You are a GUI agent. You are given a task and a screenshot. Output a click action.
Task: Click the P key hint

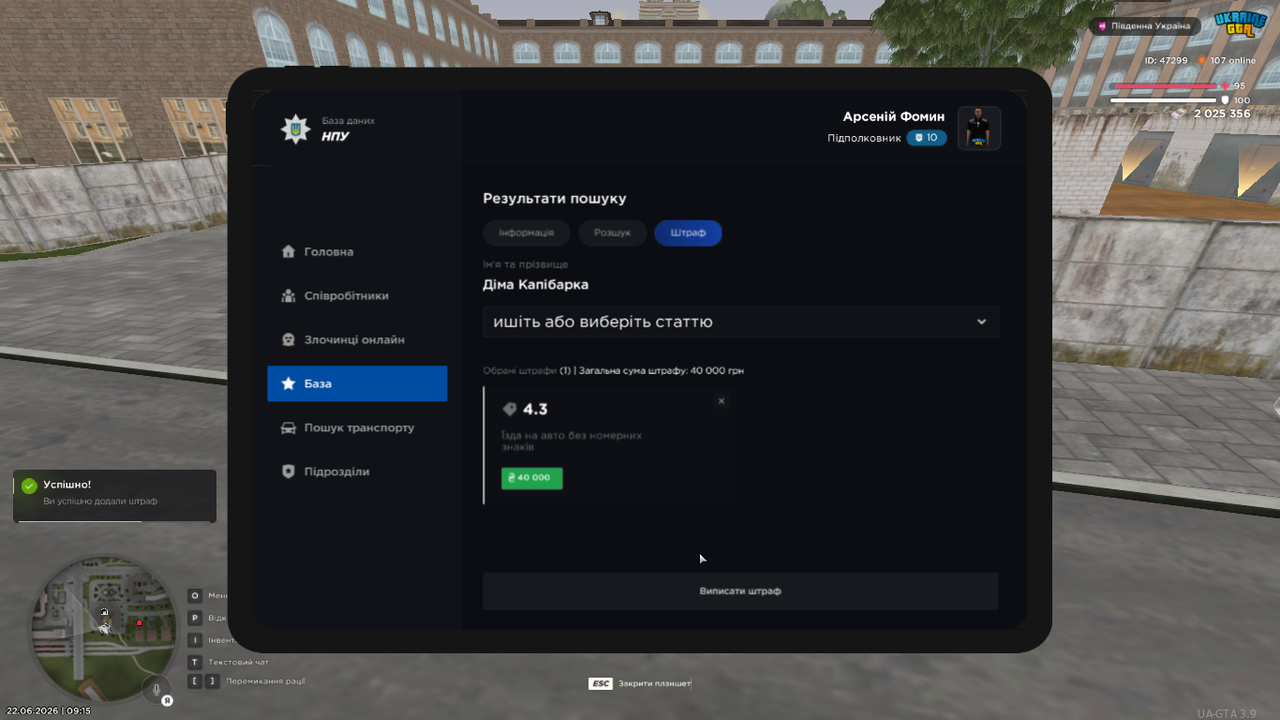195,618
